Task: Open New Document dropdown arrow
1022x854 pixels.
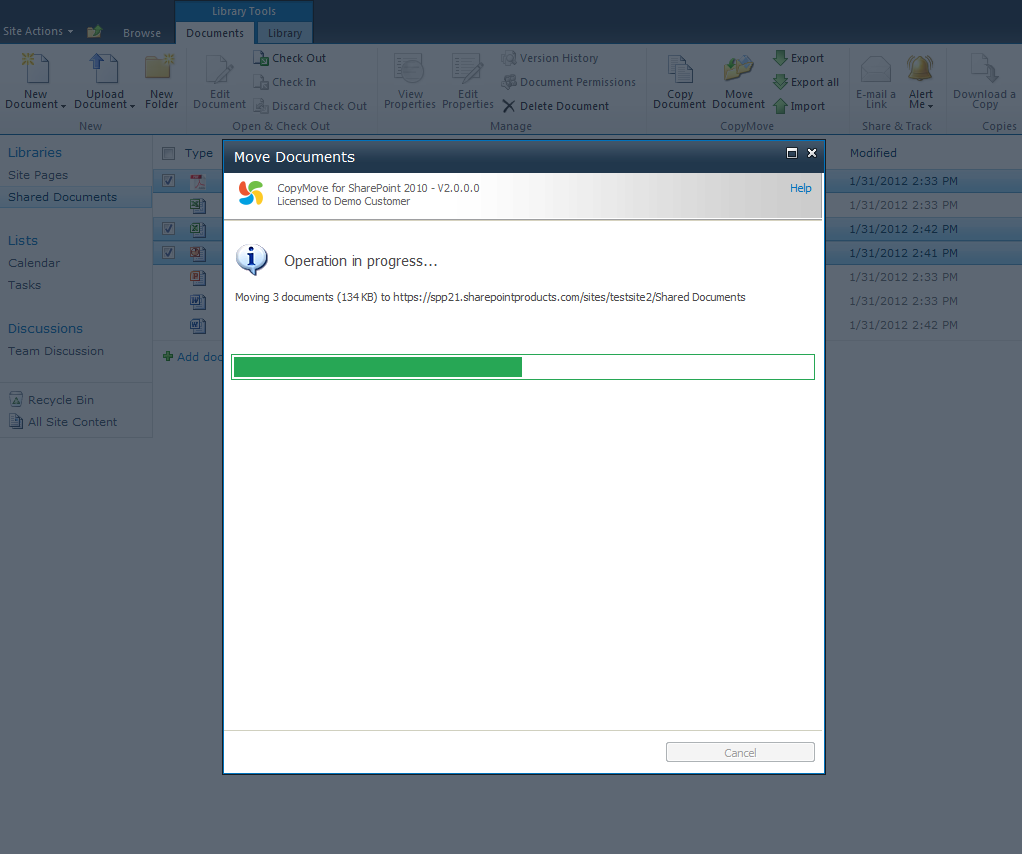Action: [x=63, y=106]
